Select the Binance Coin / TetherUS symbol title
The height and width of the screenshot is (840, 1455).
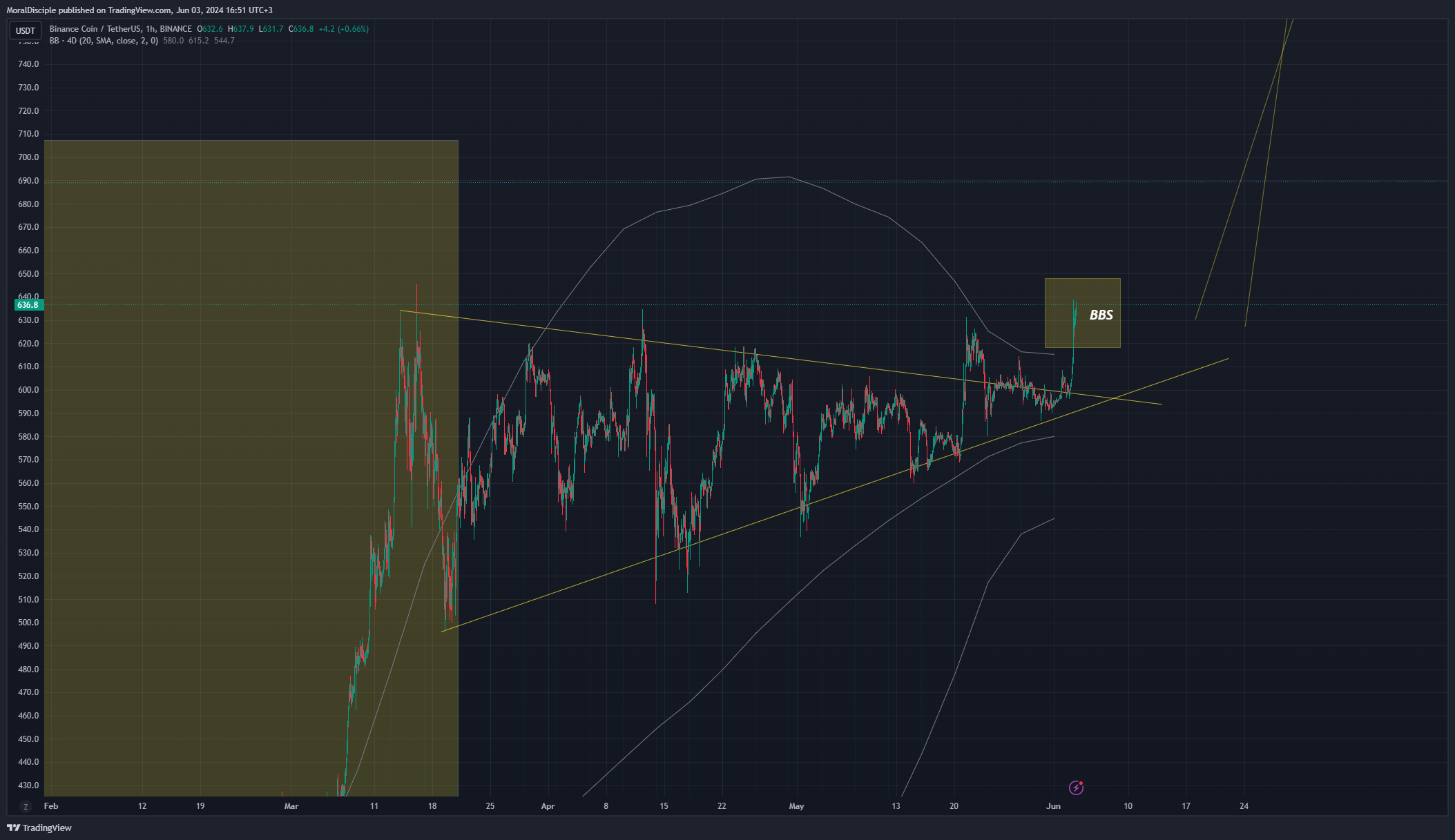[x=121, y=29]
